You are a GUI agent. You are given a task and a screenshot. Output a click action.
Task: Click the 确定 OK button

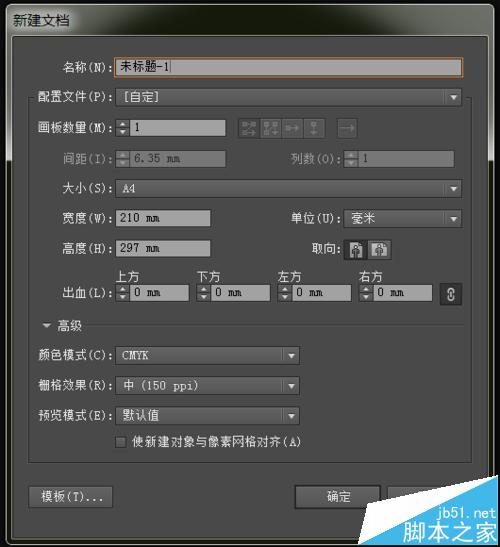click(x=338, y=497)
